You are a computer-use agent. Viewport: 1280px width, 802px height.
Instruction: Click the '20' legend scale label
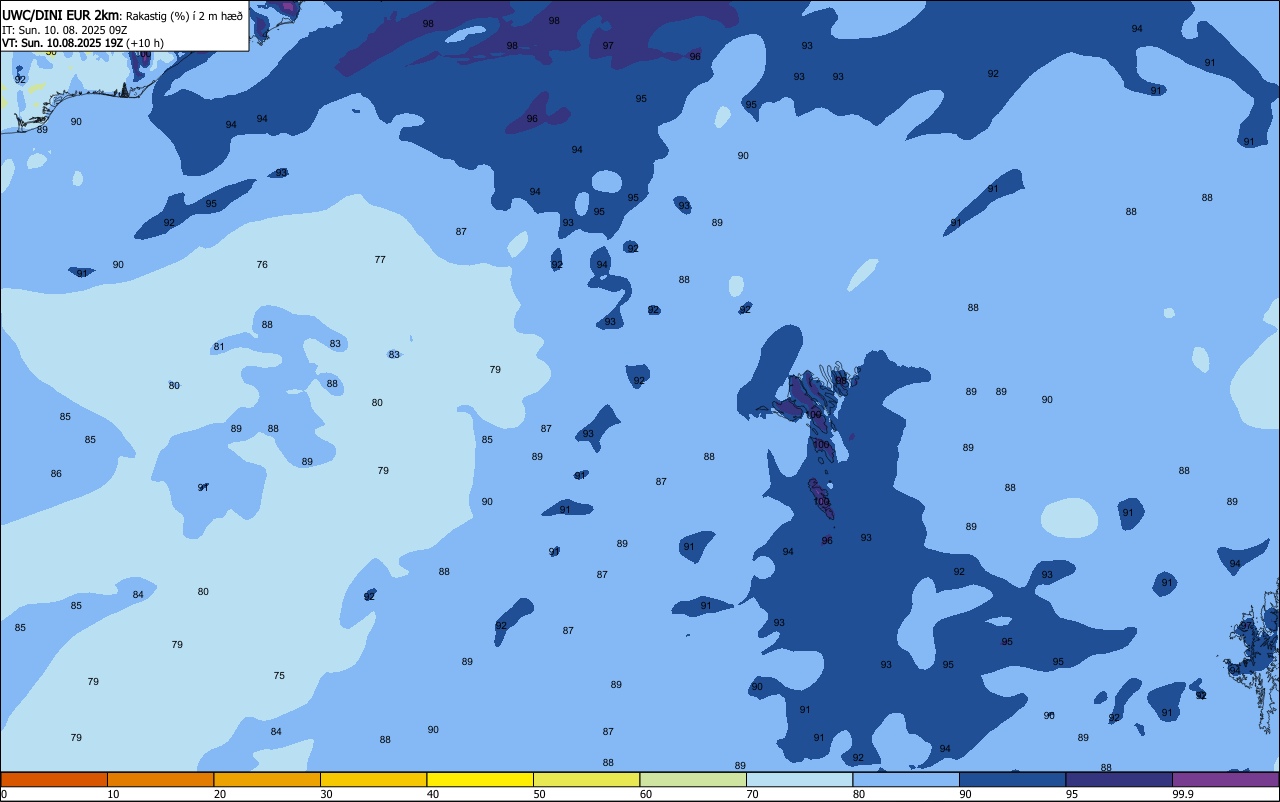click(x=220, y=794)
